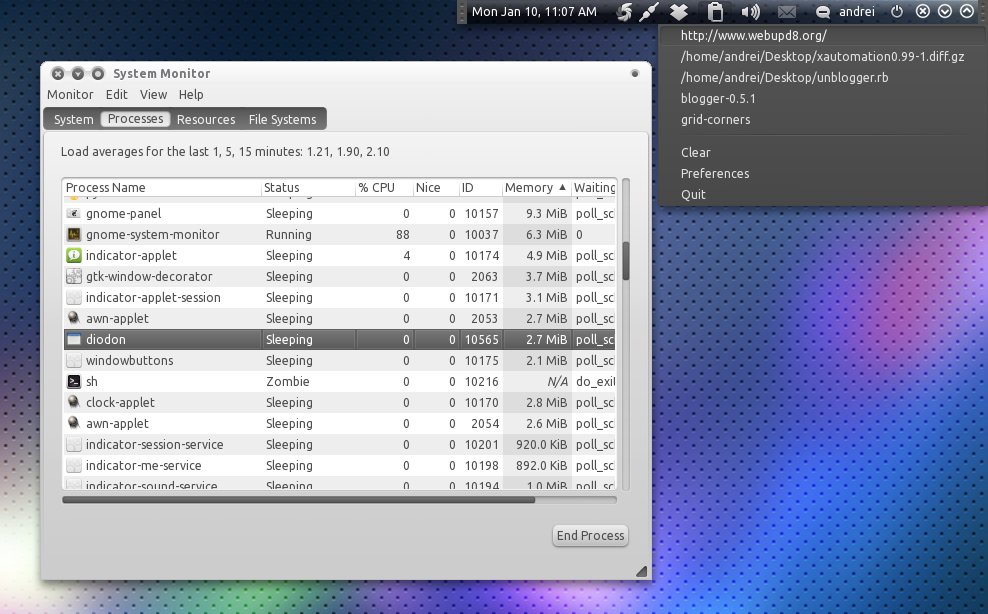This screenshot has width=988, height=614.
Task: Click the gnome-system-monitor process icon
Action: [74, 234]
